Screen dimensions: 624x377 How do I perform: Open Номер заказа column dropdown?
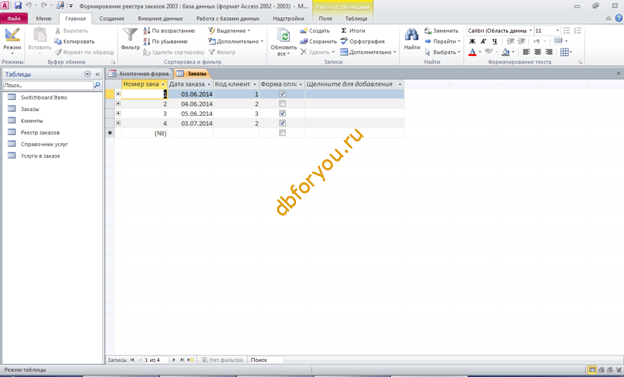(163, 84)
